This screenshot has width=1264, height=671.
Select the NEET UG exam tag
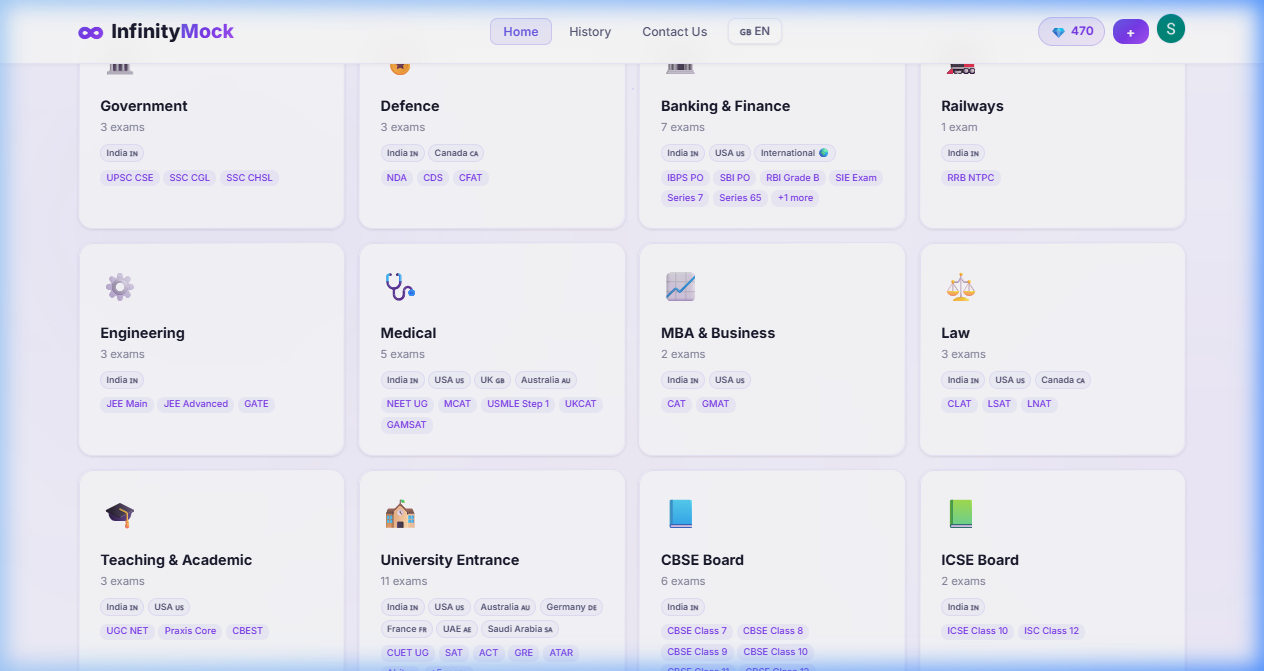point(407,404)
